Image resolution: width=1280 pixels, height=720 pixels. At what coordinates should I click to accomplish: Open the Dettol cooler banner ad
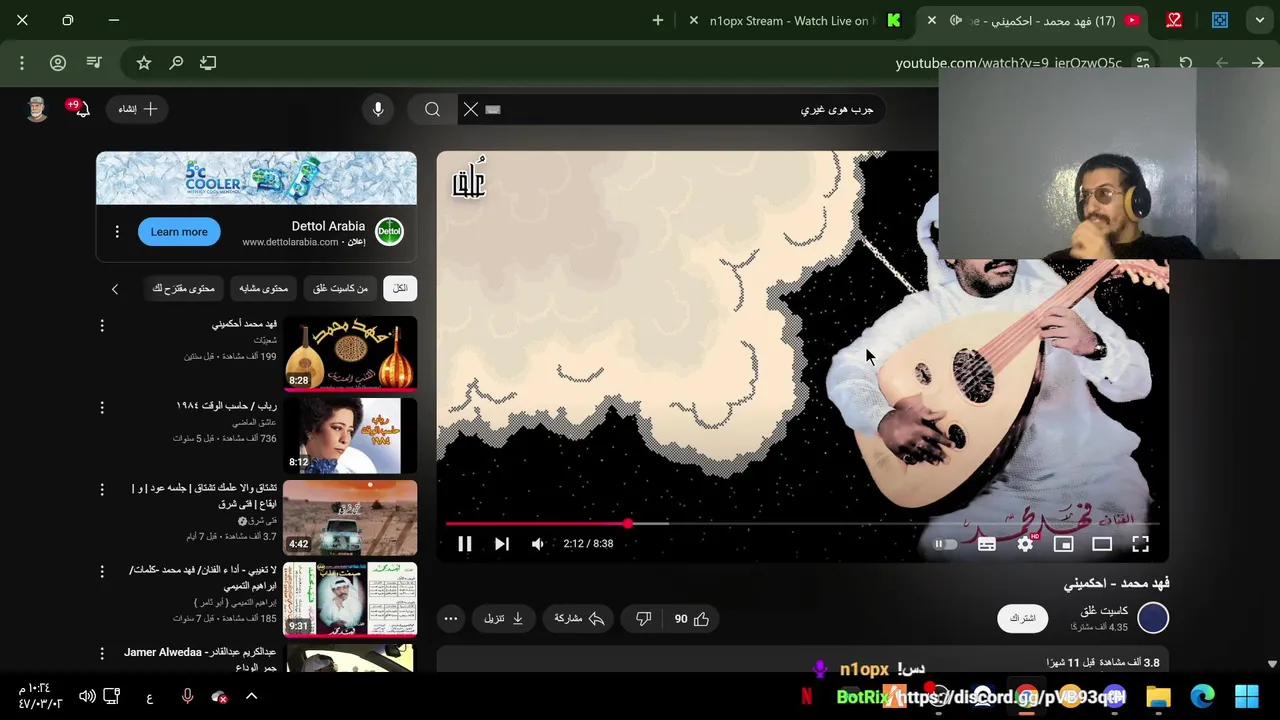pyautogui.click(x=256, y=178)
